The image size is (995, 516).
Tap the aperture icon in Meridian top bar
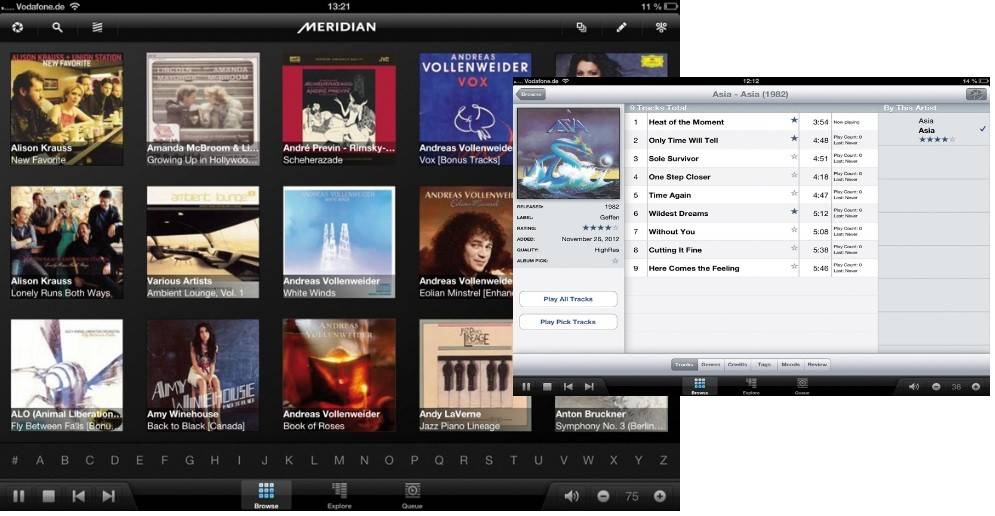18,27
